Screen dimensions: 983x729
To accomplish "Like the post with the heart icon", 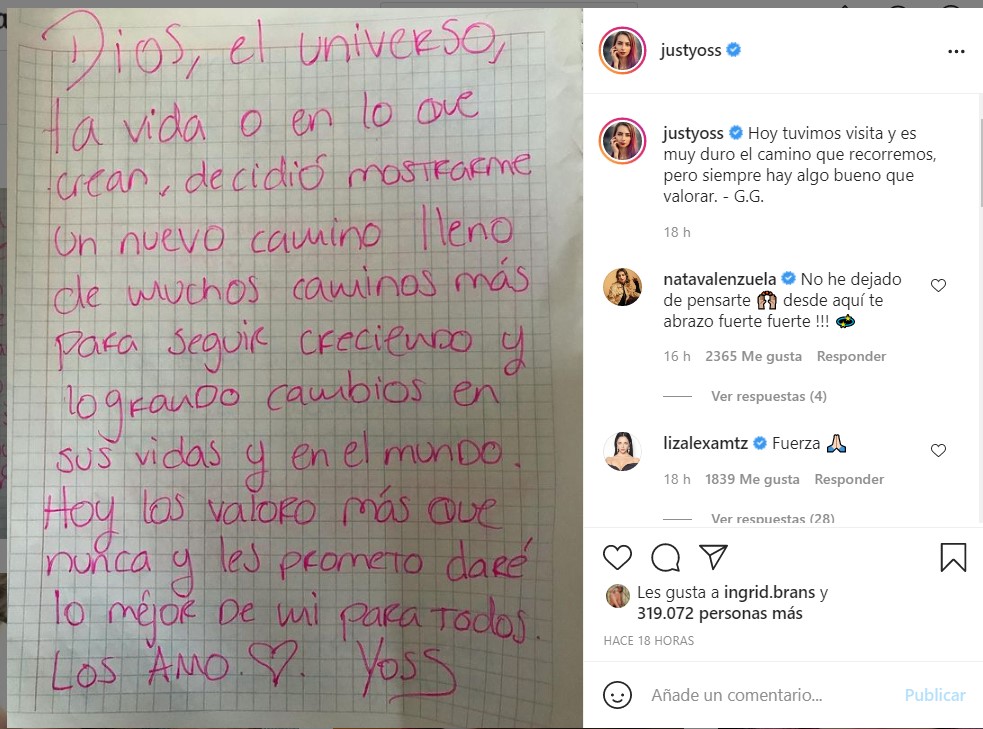I will point(618,557).
